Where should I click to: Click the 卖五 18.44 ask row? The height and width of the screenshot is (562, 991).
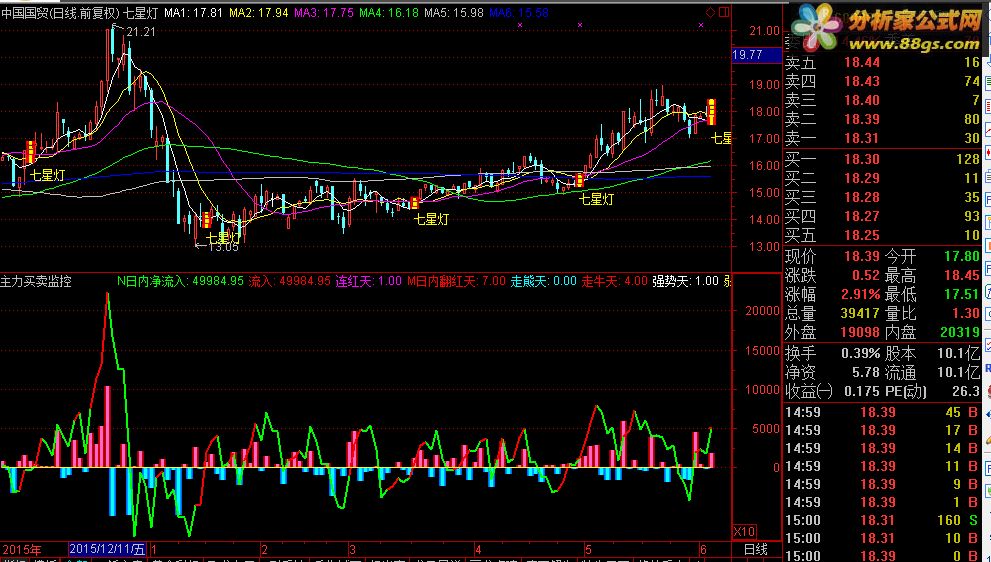tap(882, 63)
